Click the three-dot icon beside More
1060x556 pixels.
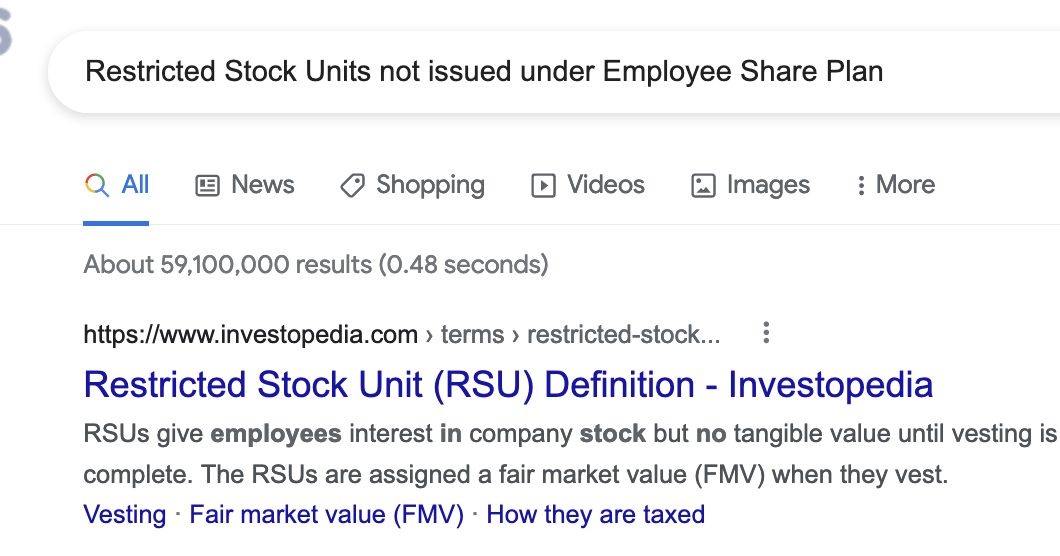point(861,185)
